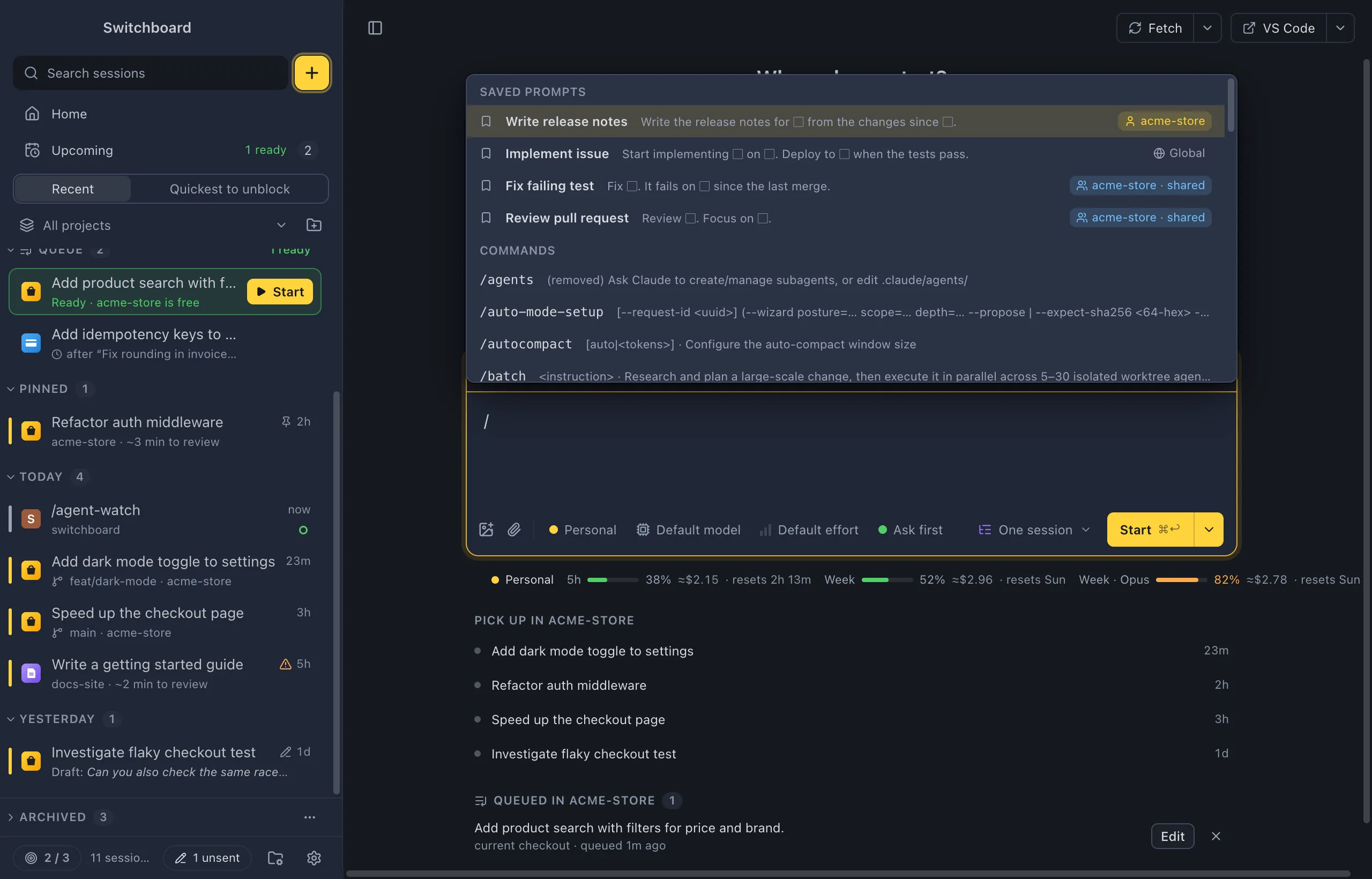This screenshot has width=1372, height=879.
Task: Click the bookmark icon for Implement issue
Action: (486, 153)
